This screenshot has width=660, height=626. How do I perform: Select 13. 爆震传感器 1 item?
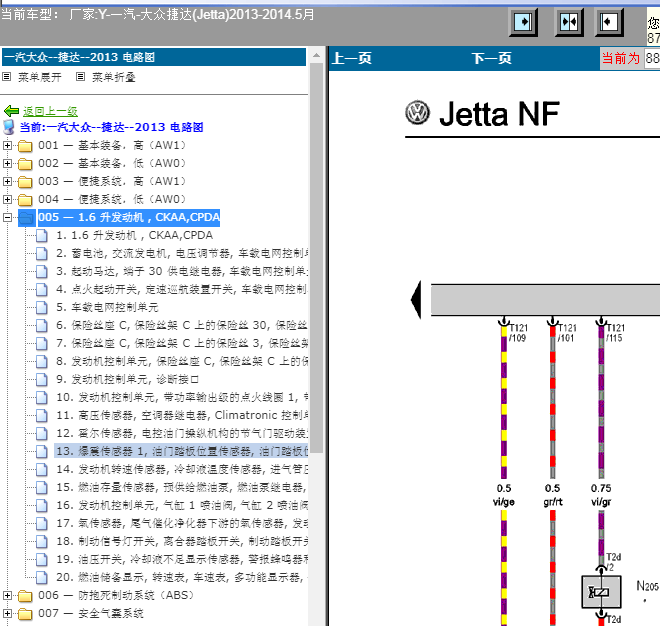click(182, 452)
